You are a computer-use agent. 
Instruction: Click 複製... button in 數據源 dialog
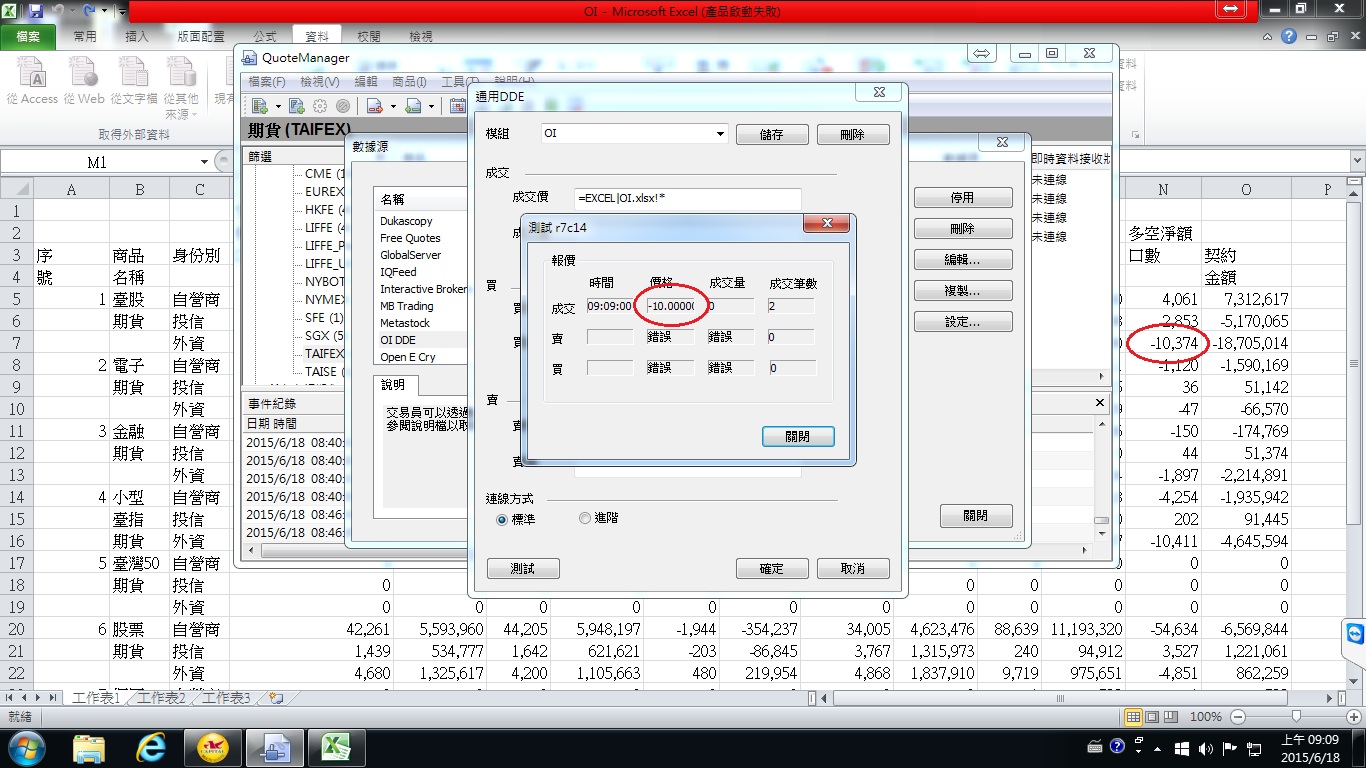963,291
